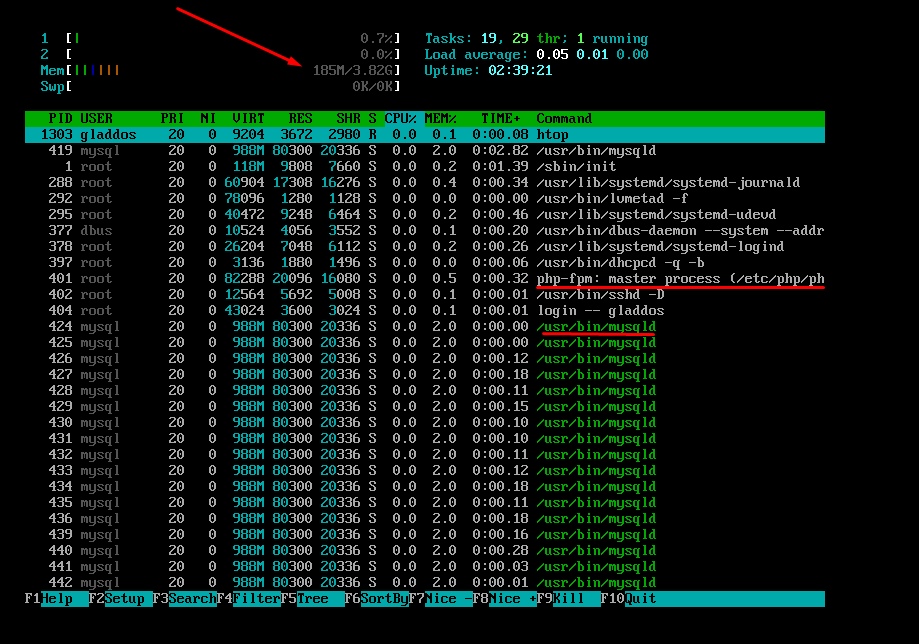The image size is (919, 644).
Task: Sort by the CPU% column header
Action: pos(400,118)
